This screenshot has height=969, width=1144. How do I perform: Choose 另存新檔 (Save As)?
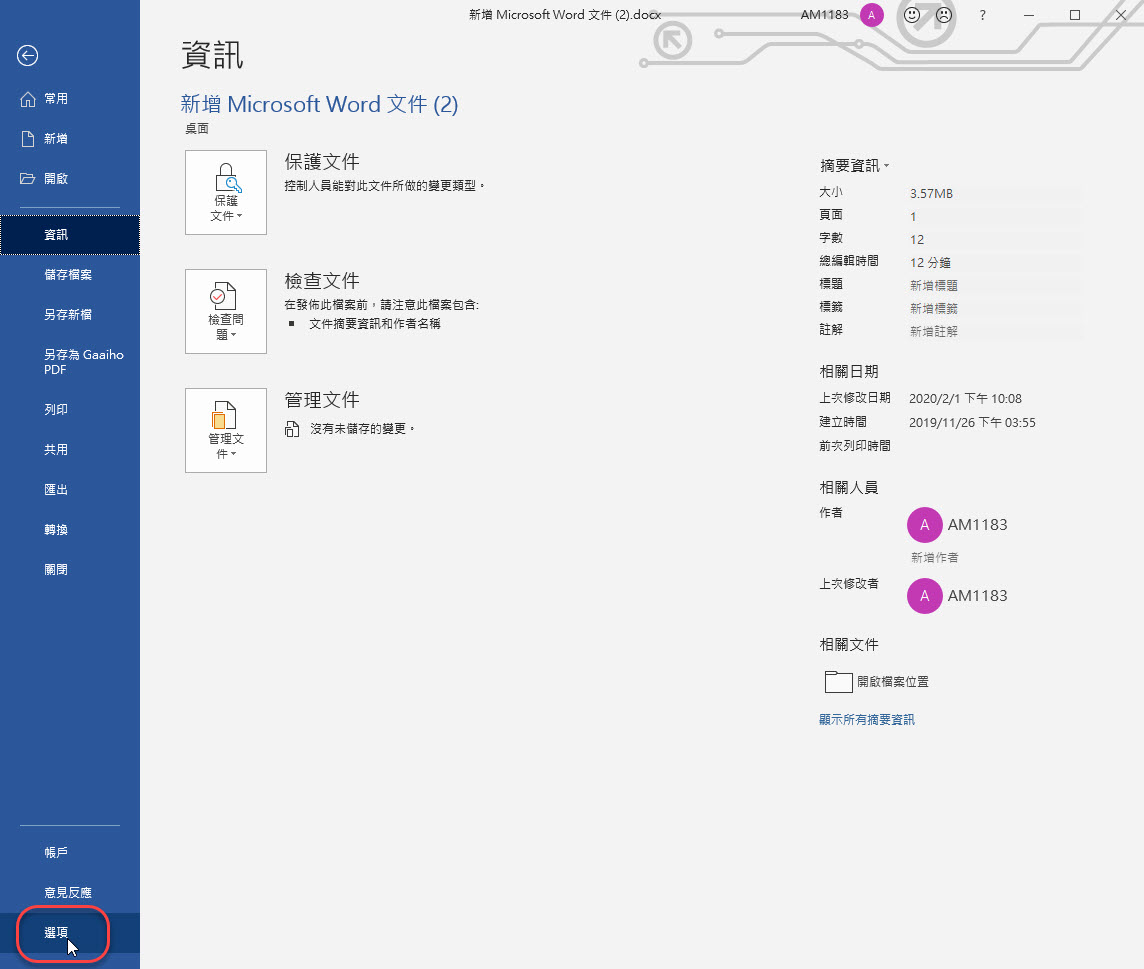tap(70, 315)
